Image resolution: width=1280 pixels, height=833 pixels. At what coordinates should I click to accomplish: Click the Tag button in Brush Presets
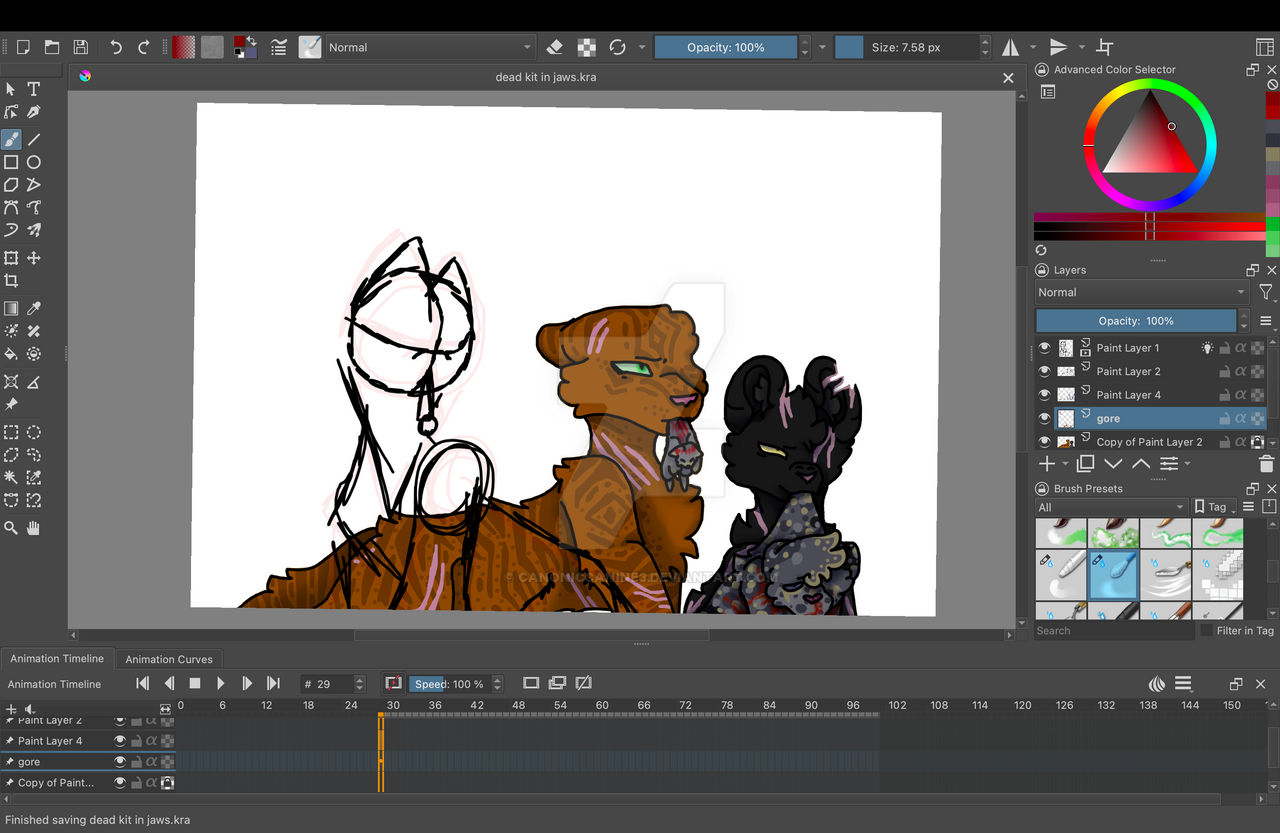(x=1211, y=507)
